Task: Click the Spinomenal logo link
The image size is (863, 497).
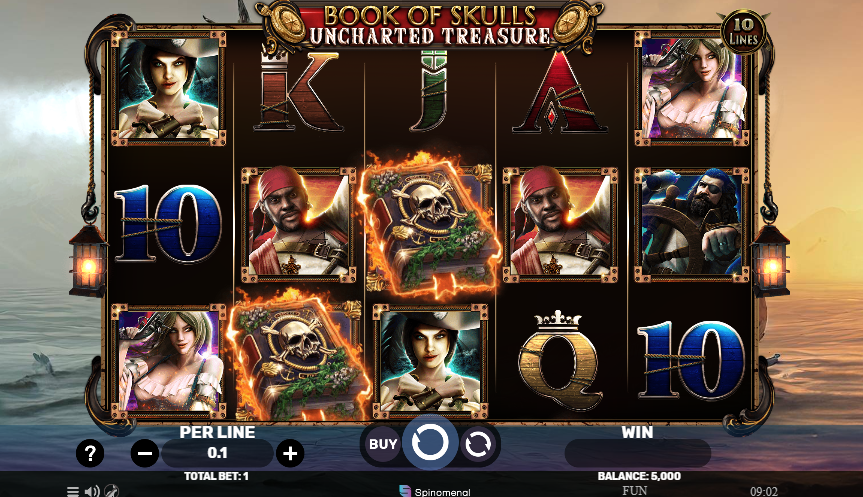Action: click(x=435, y=491)
